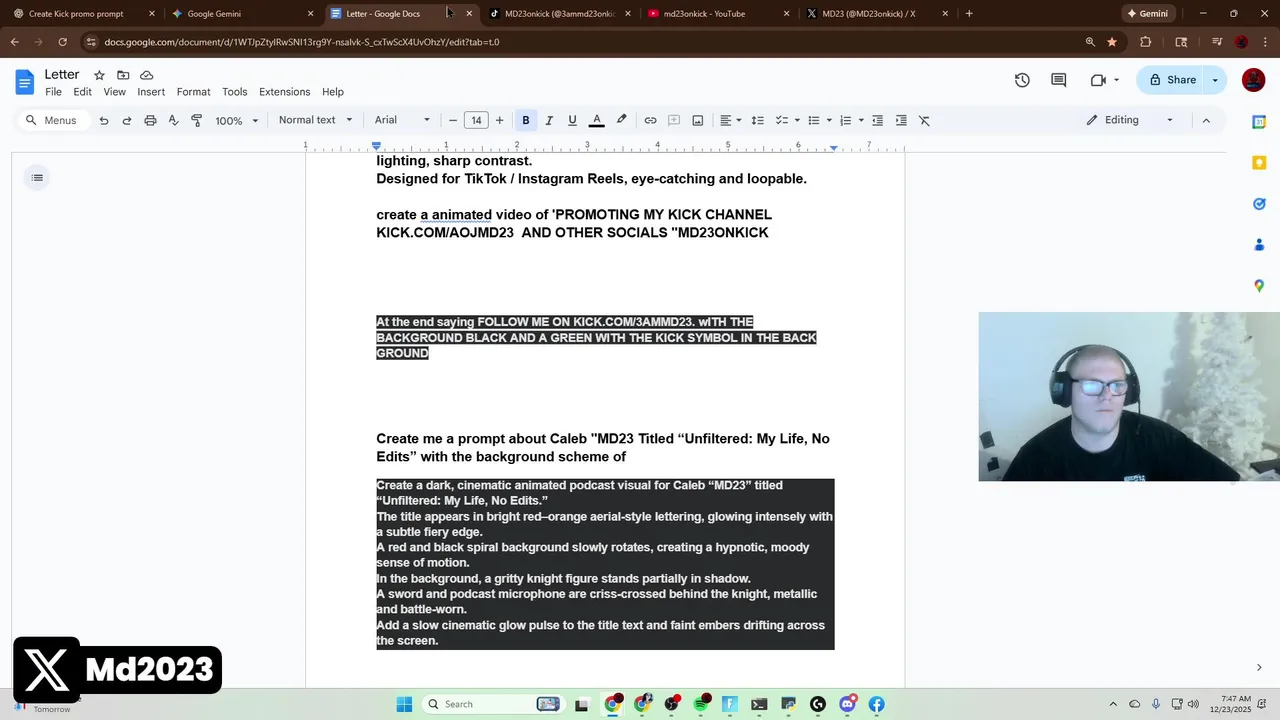This screenshot has height=720, width=1280.
Task: Expand the Share options arrow
Action: [x=1215, y=80]
